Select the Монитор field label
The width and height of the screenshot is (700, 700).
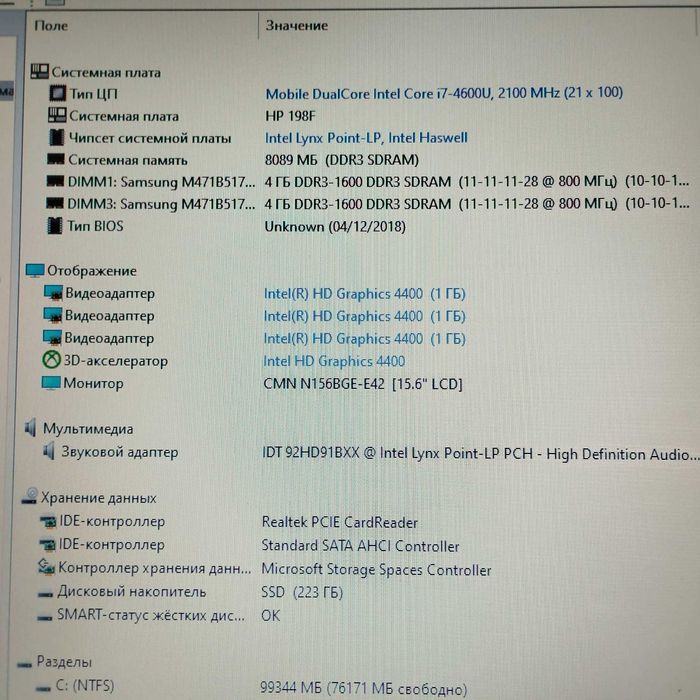[x=93, y=383]
